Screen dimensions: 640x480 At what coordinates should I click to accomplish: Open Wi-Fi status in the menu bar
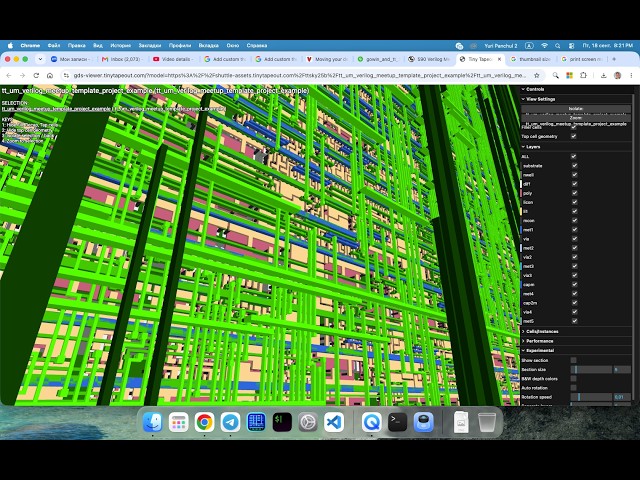point(544,46)
